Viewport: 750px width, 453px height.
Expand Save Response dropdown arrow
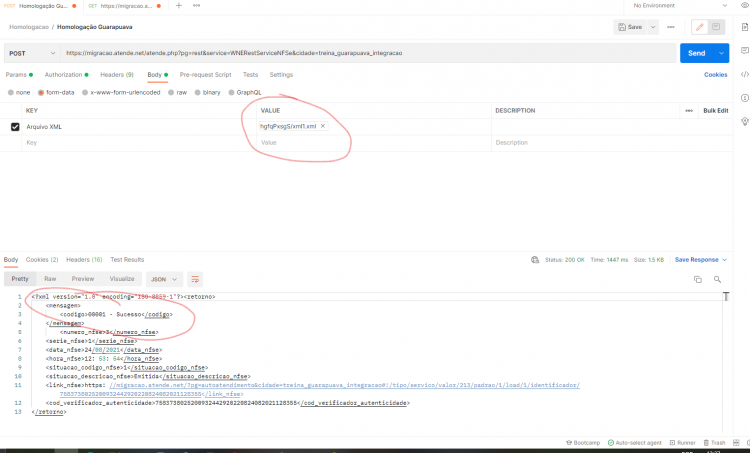[724, 260]
